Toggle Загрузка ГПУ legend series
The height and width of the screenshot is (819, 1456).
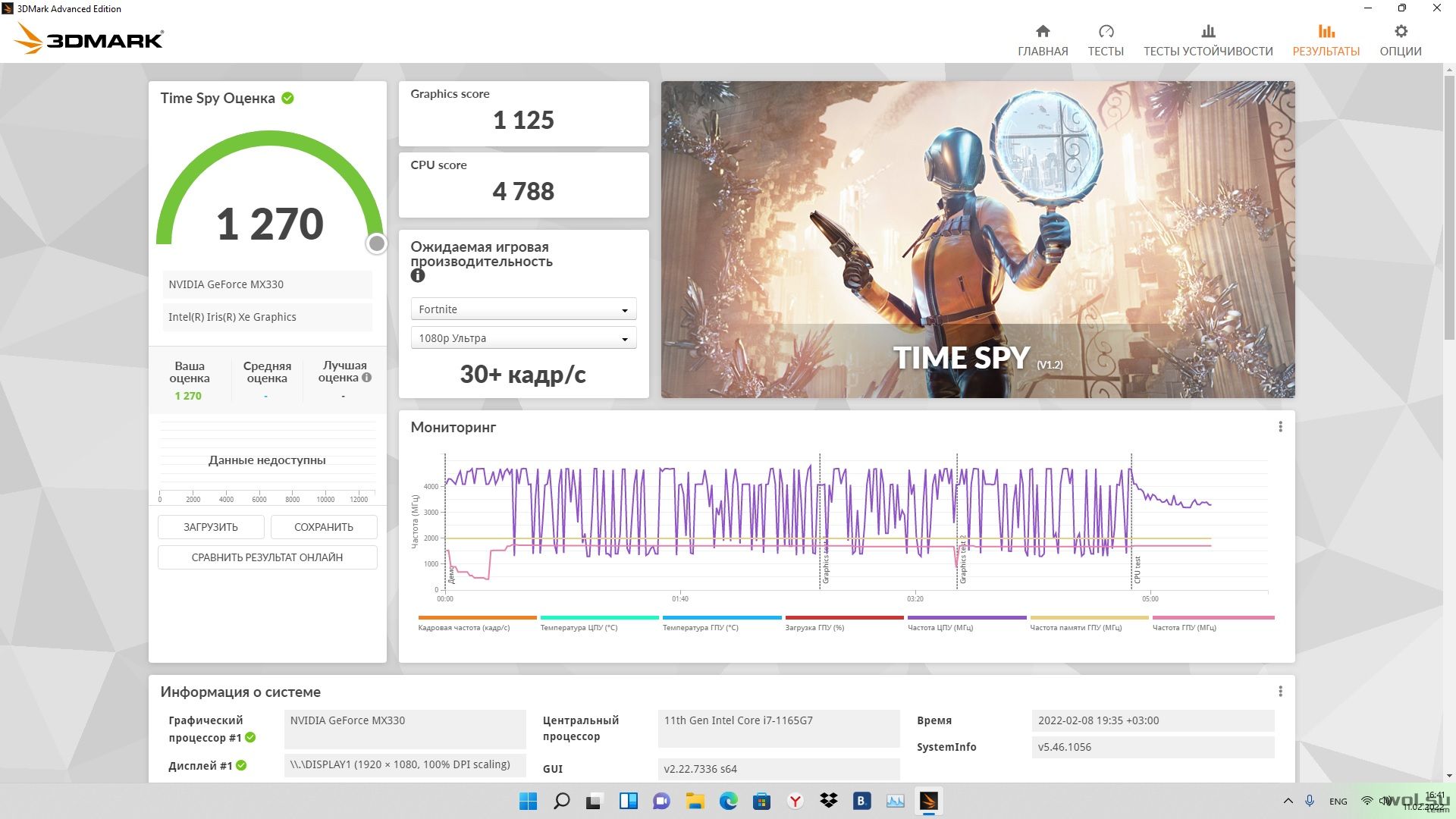click(x=844, y=624)
